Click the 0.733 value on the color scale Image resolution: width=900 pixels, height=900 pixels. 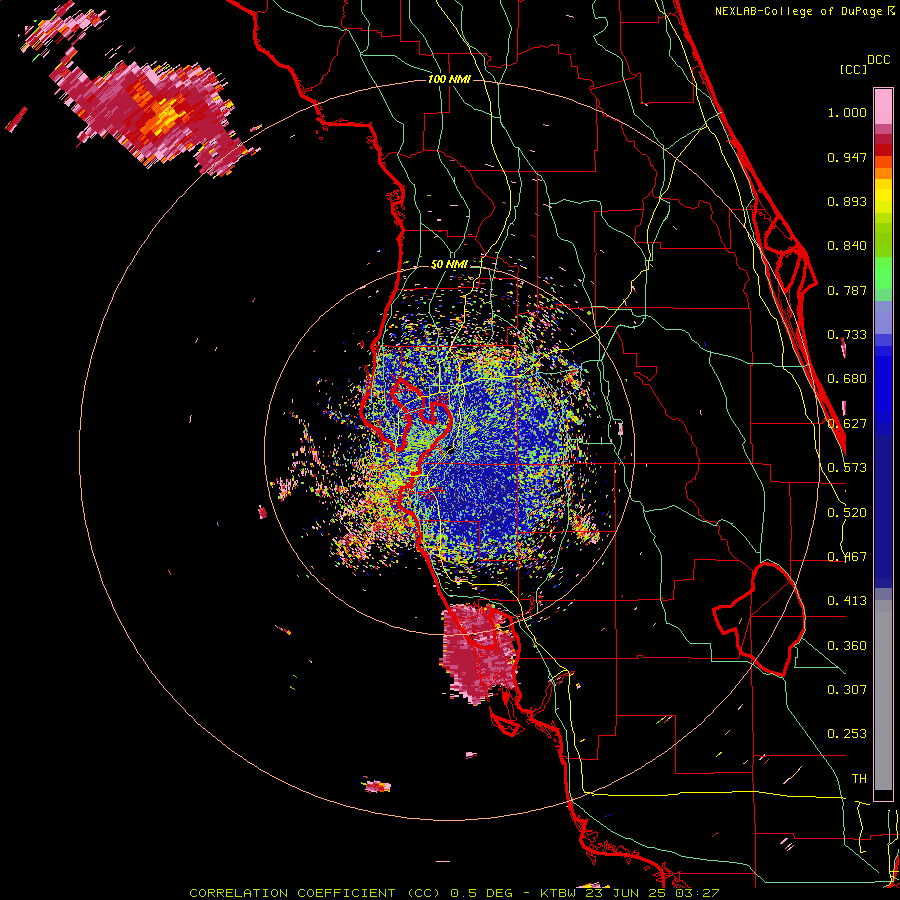click(x=847, y=335)
